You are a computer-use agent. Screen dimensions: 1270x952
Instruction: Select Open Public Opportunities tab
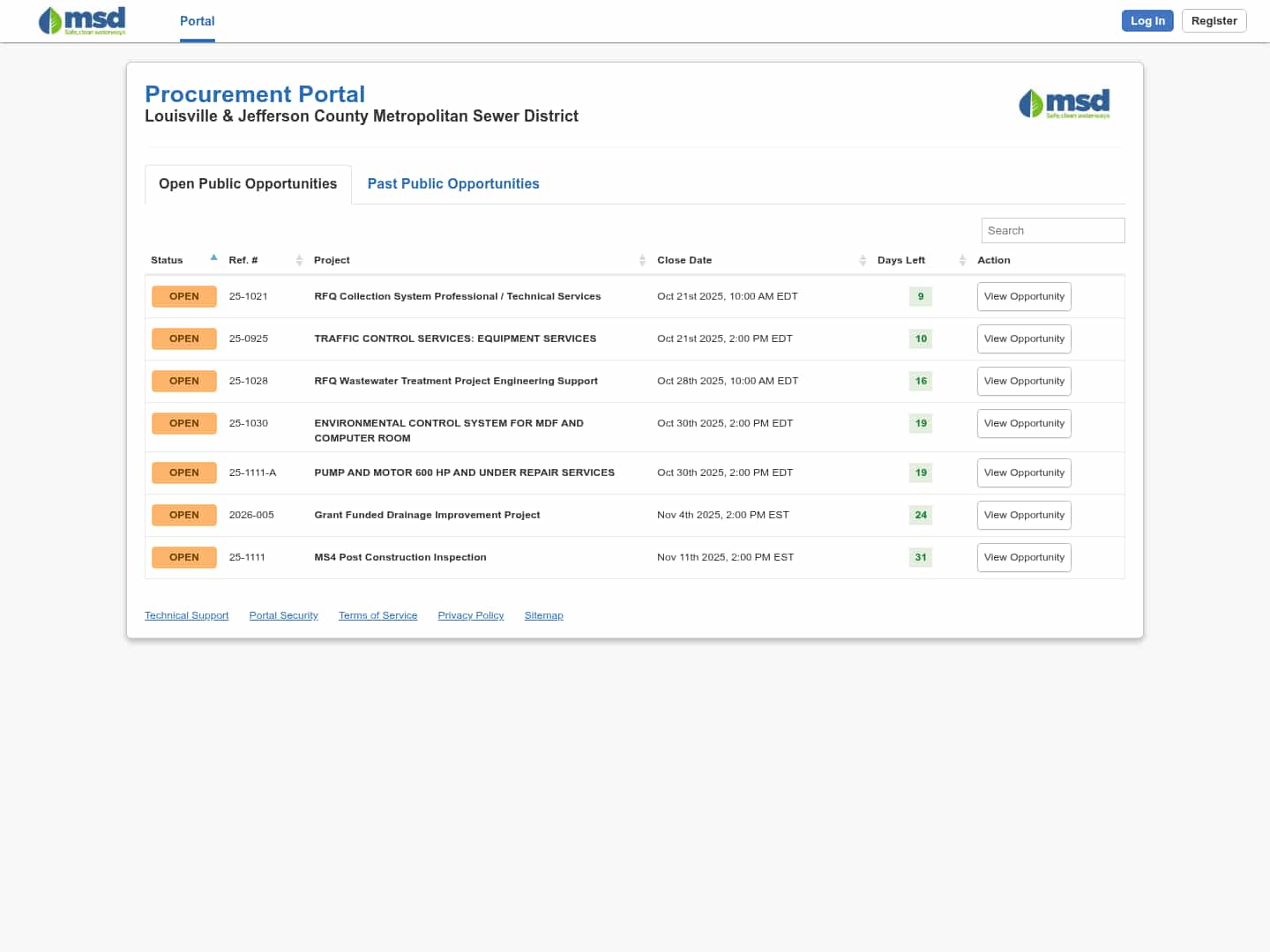(248, 184)
